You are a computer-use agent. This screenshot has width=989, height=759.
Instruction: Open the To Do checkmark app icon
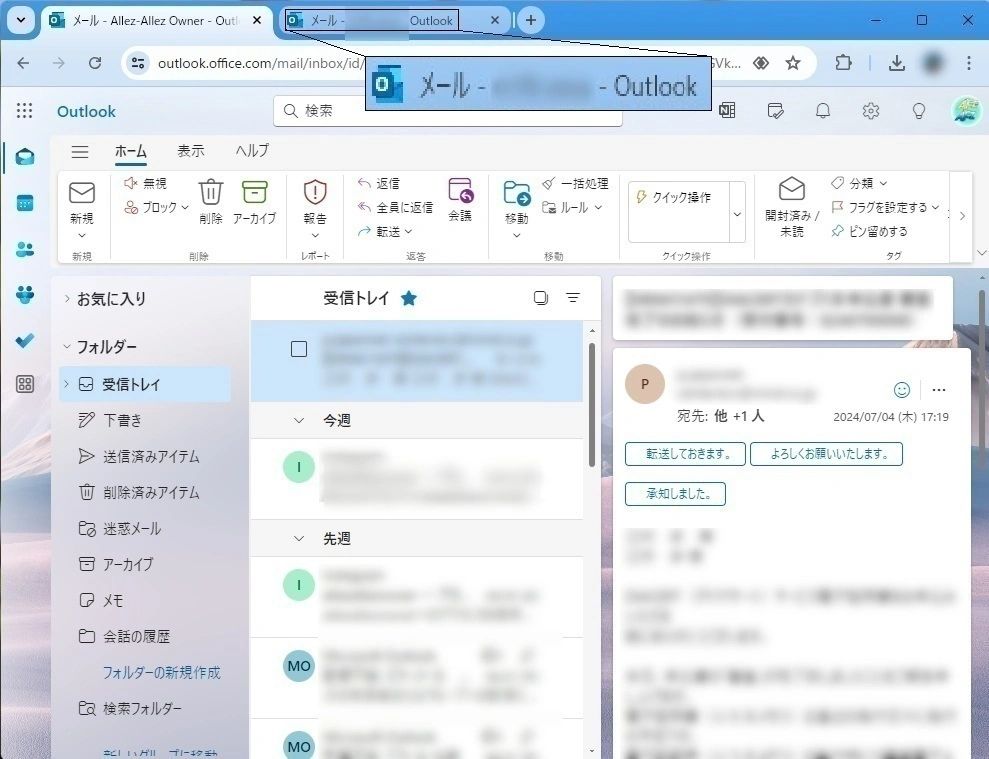(x=25, y=341)
